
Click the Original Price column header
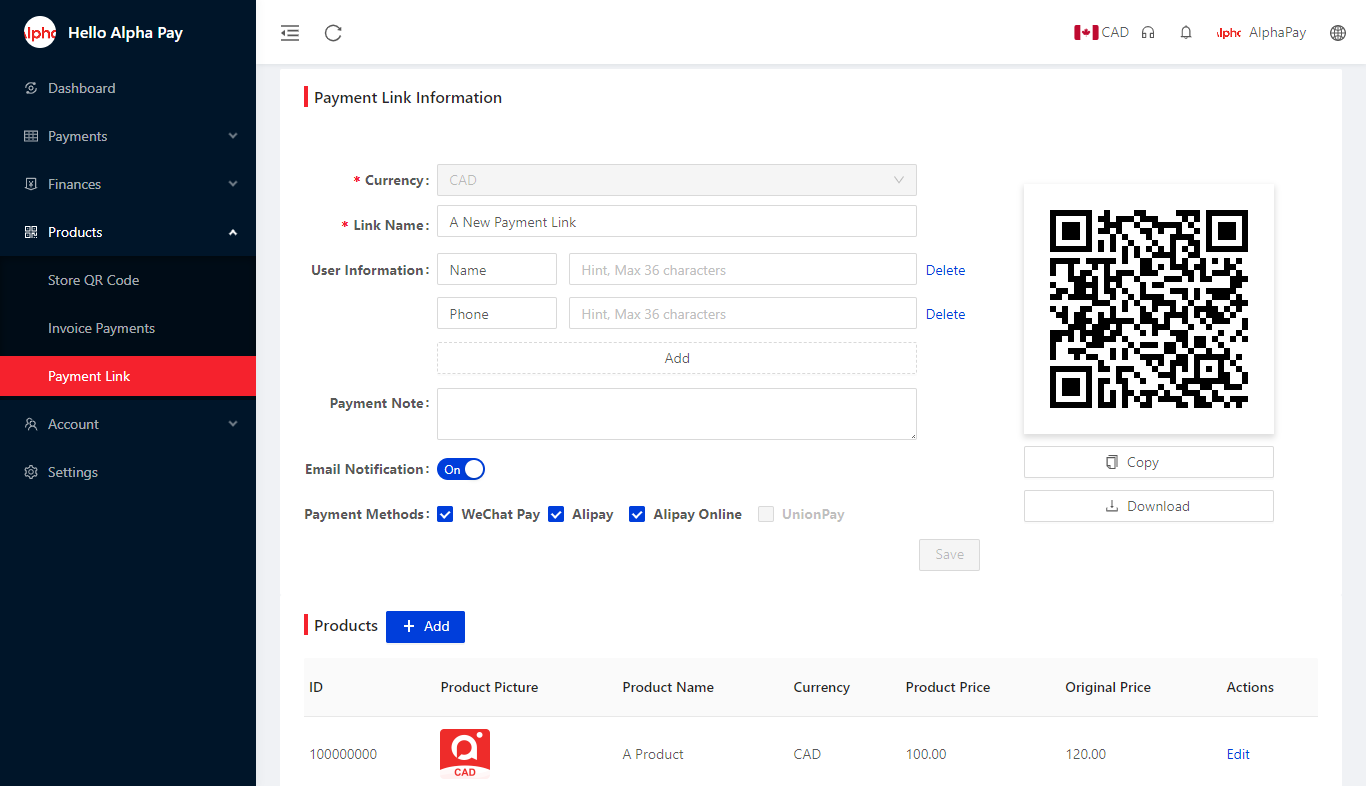pyautogui.click(x=1108, y=687)
